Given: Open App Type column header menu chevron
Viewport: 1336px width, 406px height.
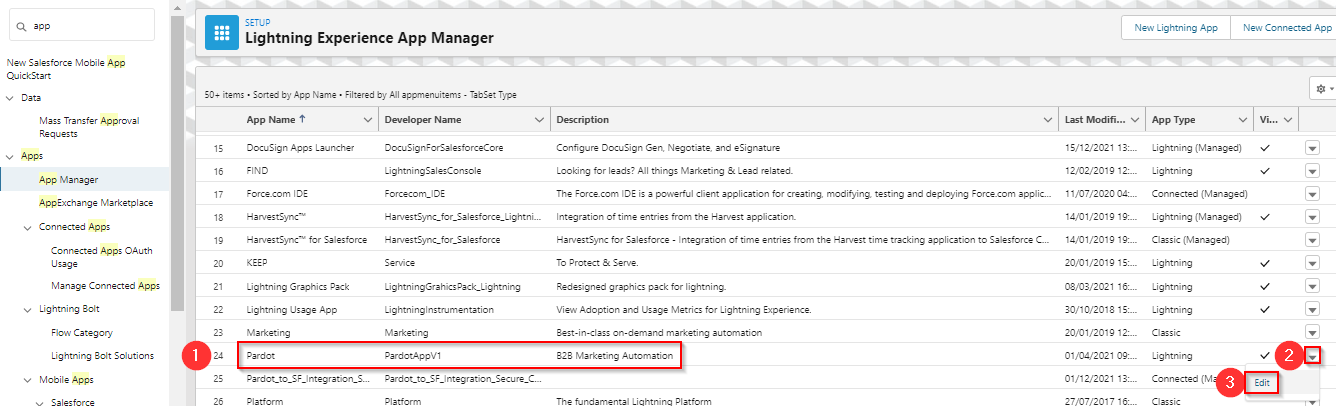Looking at the screenshot, I should coord(1244,120).
